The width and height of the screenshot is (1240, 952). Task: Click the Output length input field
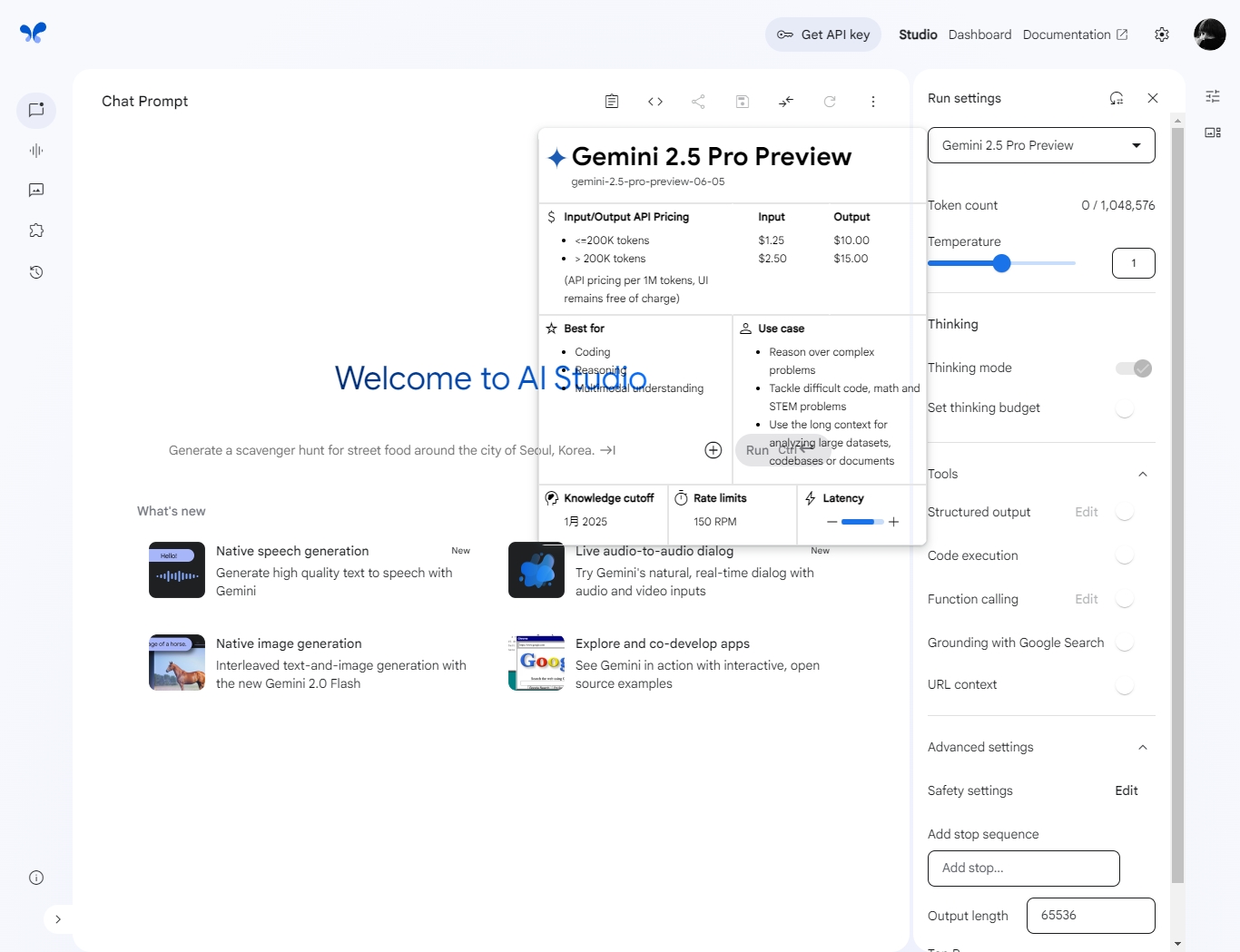(x=1091, y=916)
